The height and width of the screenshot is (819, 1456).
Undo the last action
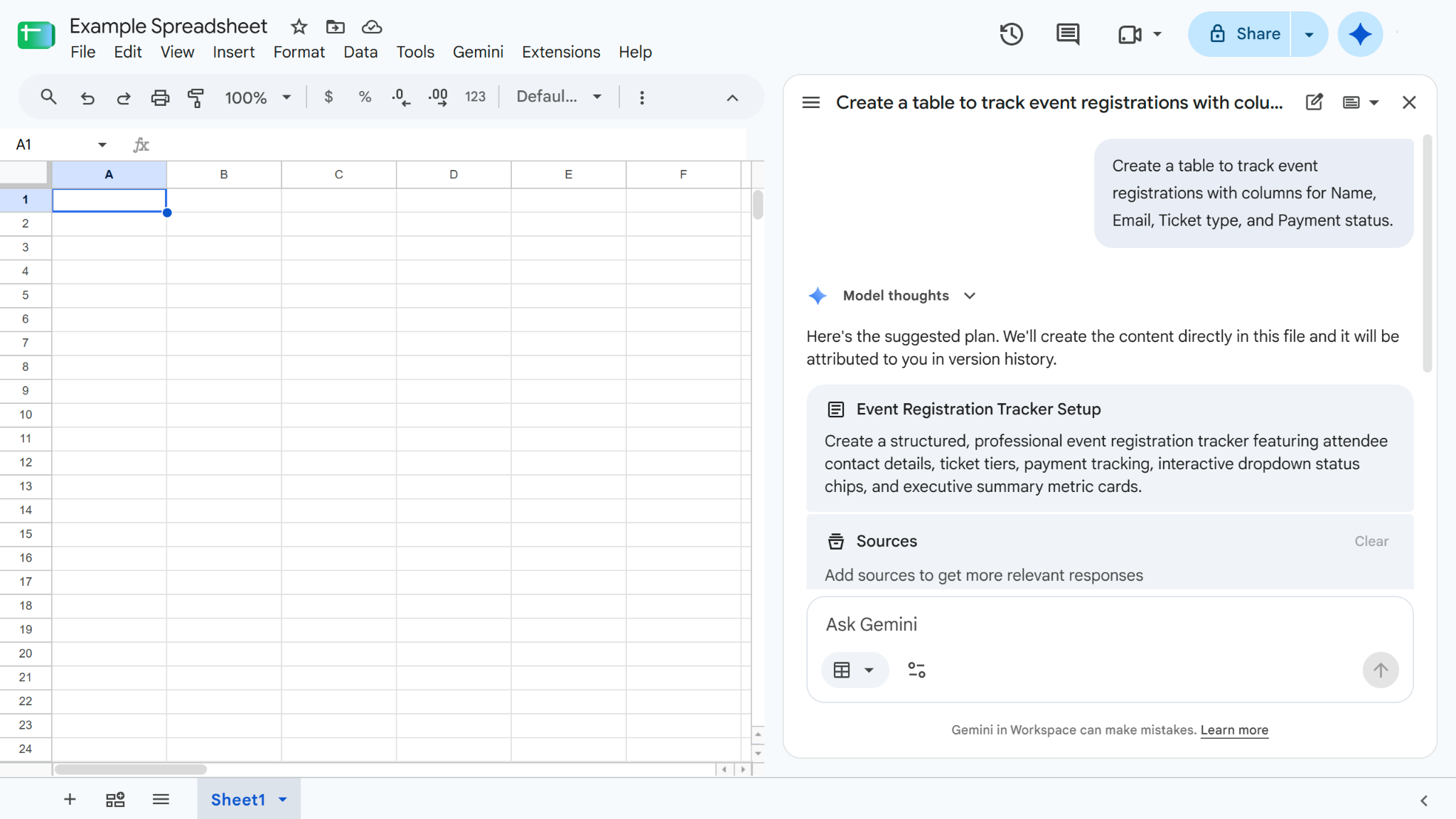tap(87, 97)
